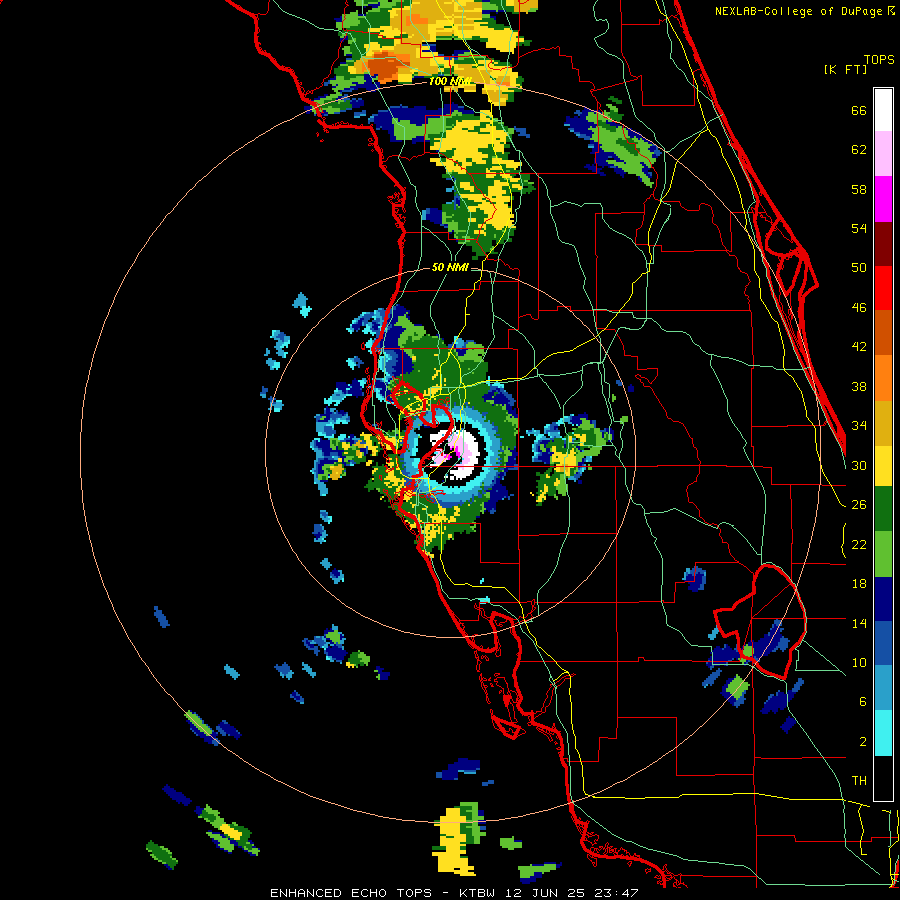Click the white TH swatch at legend bottom
Screen dimensions: 900x900
[883, 778]
